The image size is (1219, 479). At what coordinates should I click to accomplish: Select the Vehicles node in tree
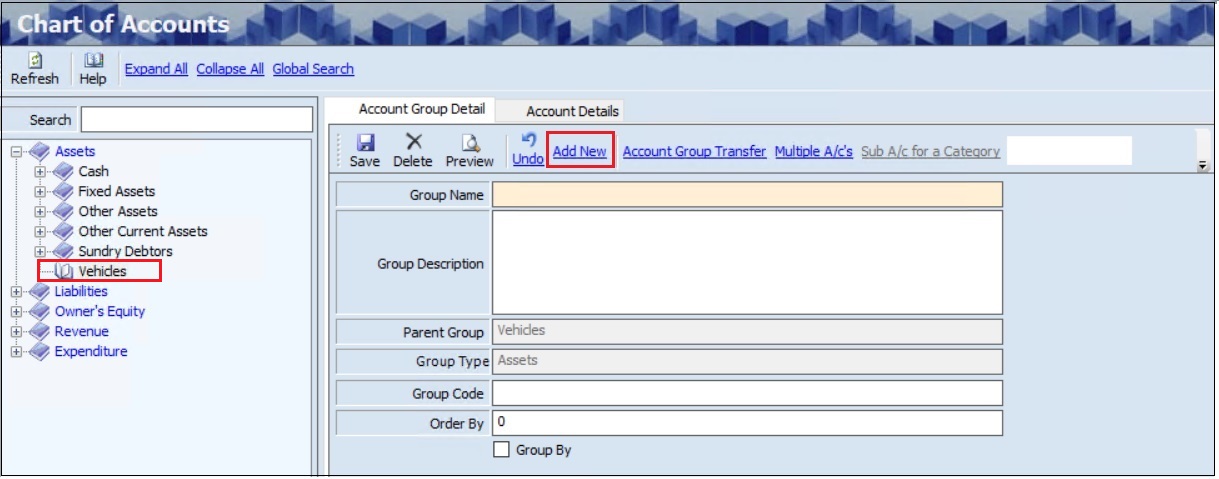tap(102, 271)
